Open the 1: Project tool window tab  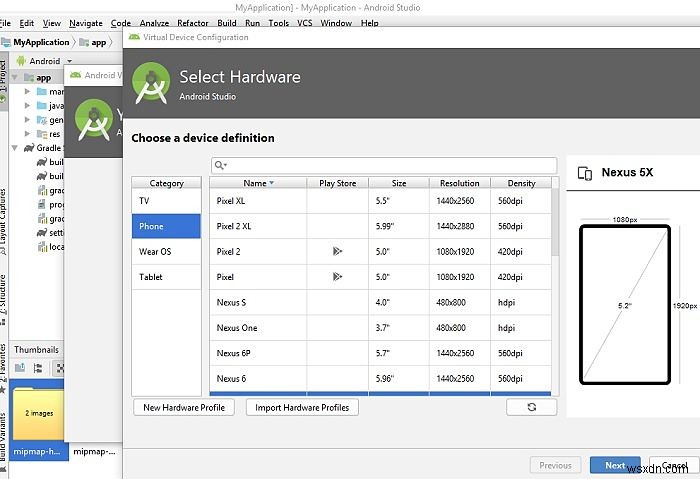coord(4,81)
